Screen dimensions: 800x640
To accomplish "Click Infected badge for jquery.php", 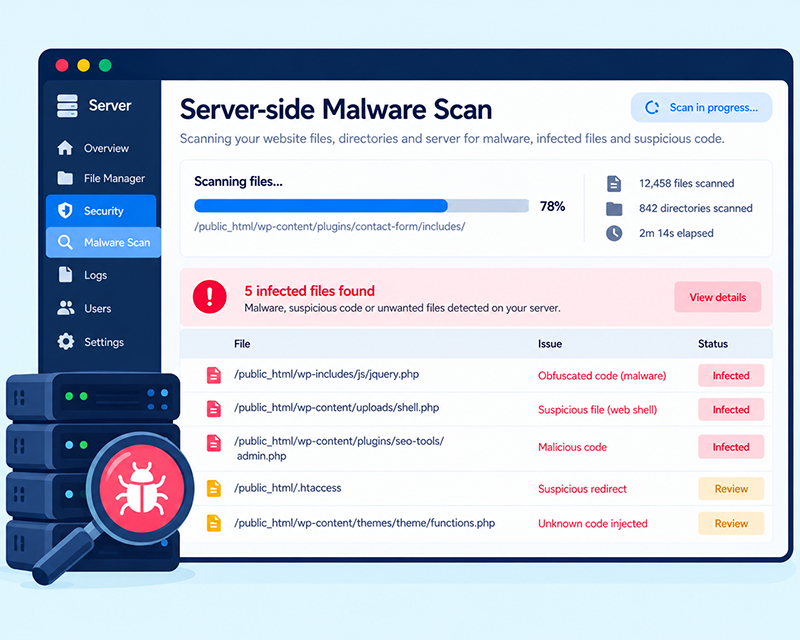I will point(731,376).
